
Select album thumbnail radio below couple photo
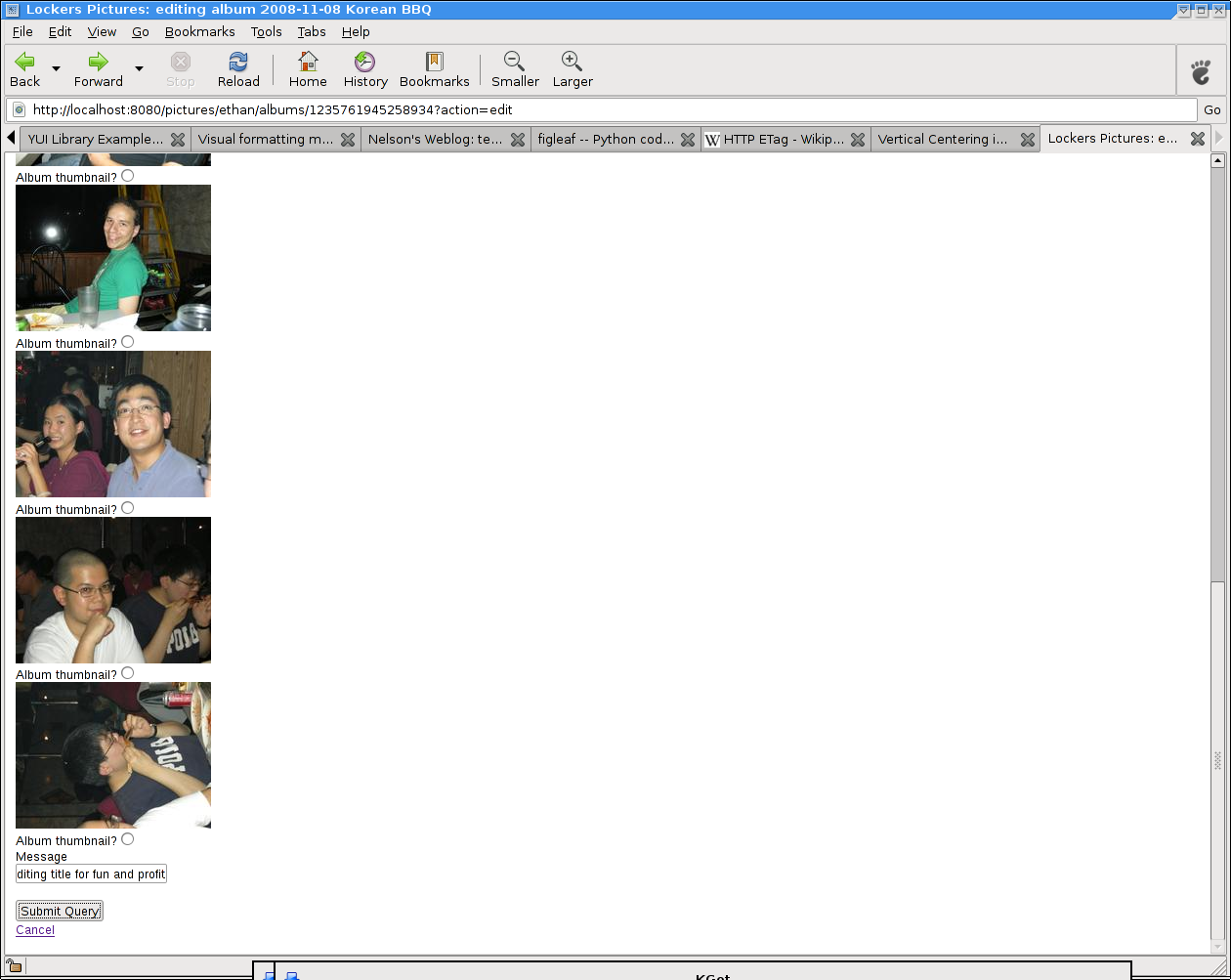click(x=128, y=508)
